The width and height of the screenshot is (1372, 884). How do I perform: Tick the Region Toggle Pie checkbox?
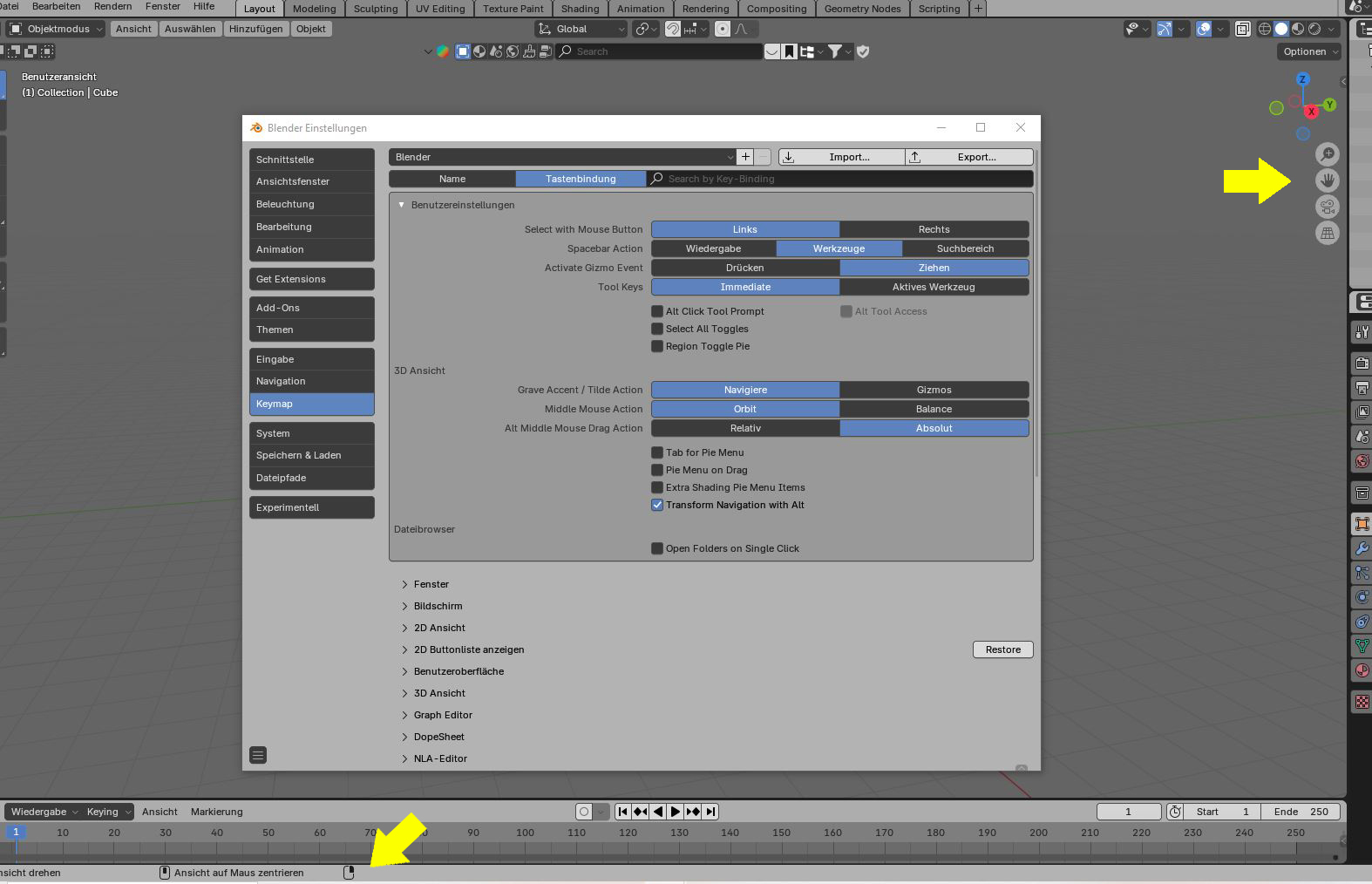coord(657,346)
